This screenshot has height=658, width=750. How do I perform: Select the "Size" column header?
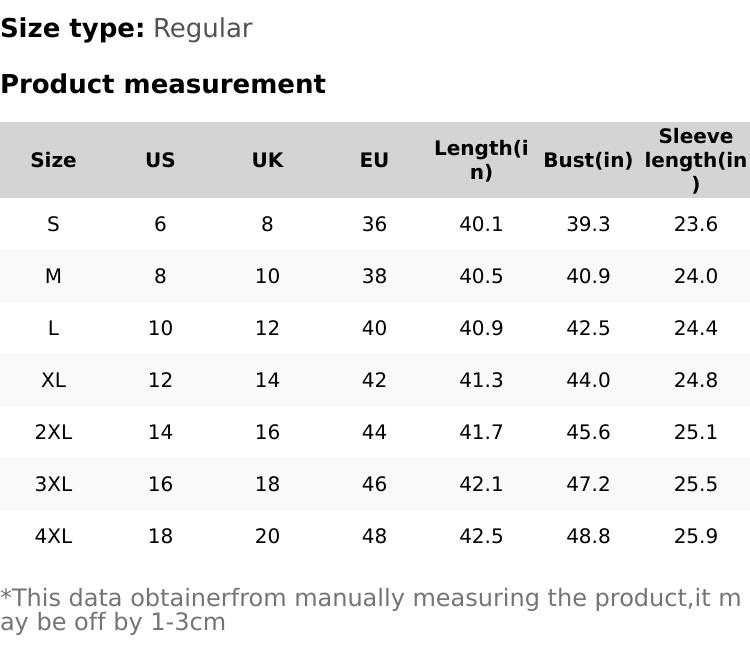click(x=53, y=160)
